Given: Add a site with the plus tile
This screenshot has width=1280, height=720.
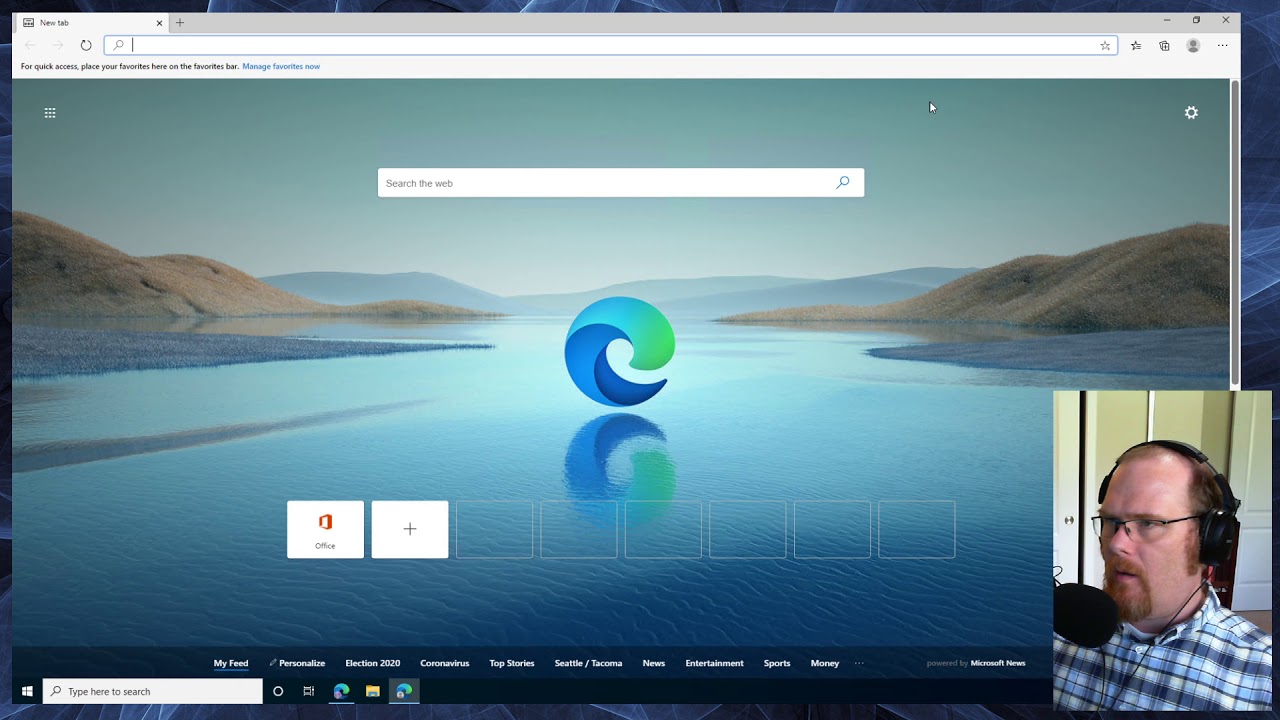Looking at the screenshot, I should pyautogui.click(x=410, y=529).
